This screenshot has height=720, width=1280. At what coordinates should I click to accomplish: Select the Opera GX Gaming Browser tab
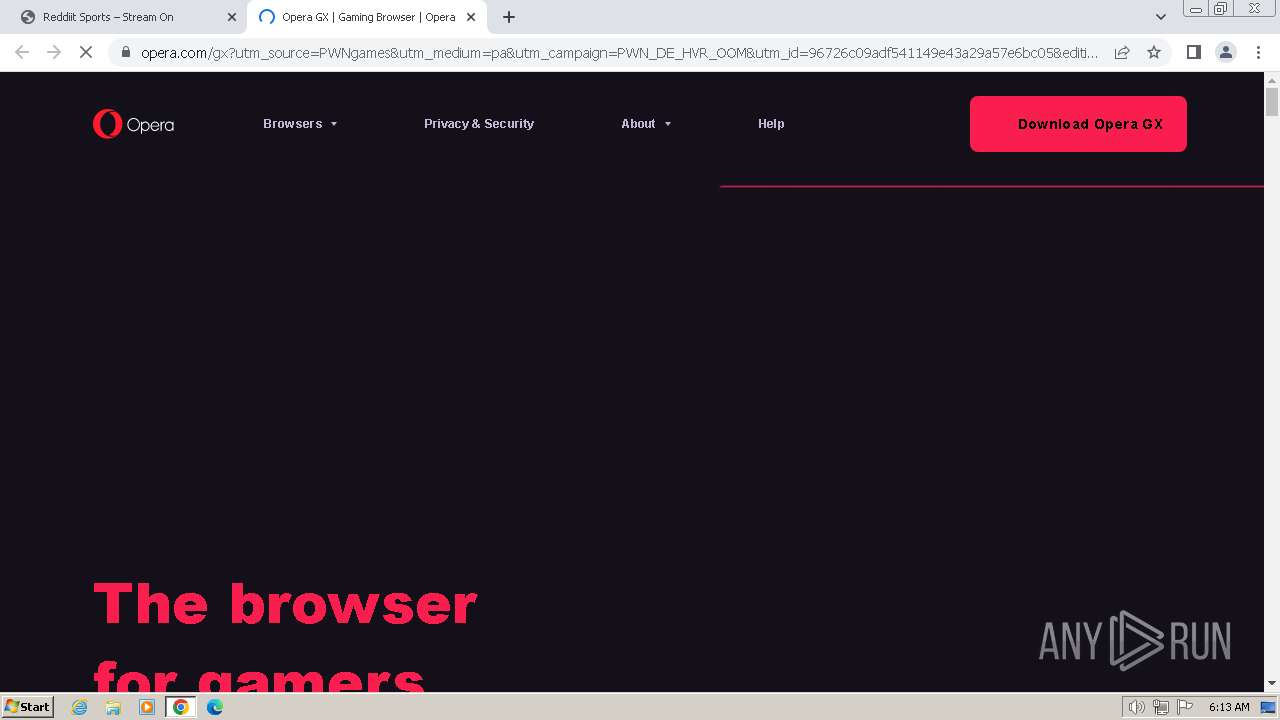pos(368,17)
